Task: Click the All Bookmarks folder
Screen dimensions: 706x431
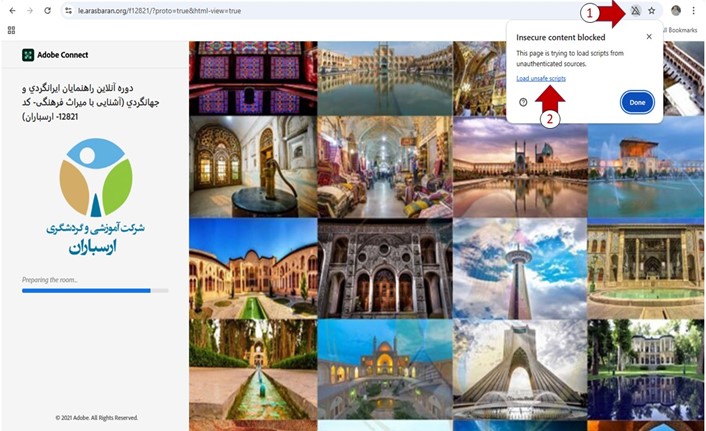Action: coord(680,30)
